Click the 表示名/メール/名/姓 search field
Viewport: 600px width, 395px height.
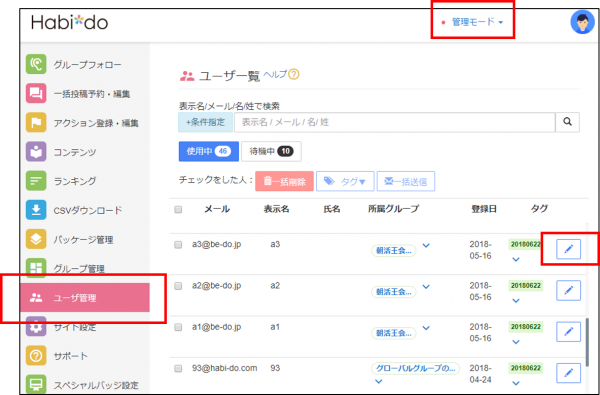click(x=395, y=122)
